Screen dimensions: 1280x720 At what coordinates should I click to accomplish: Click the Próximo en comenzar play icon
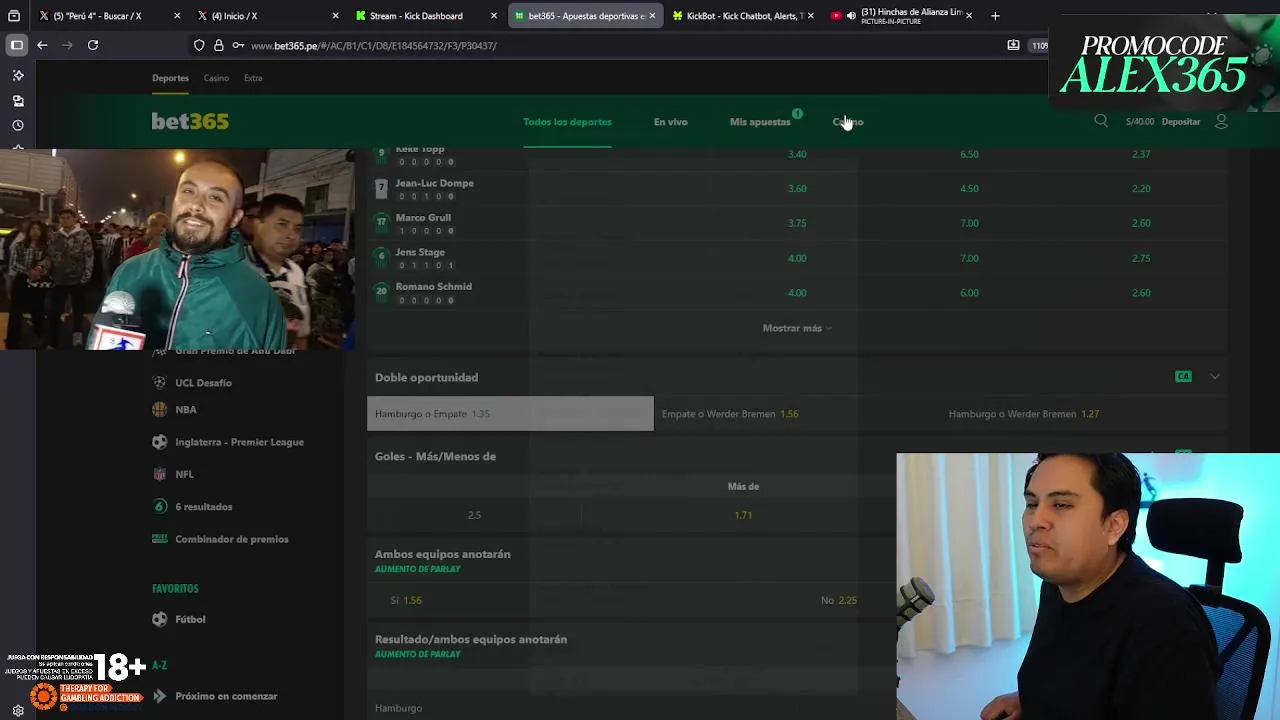[x=159, y=696]
